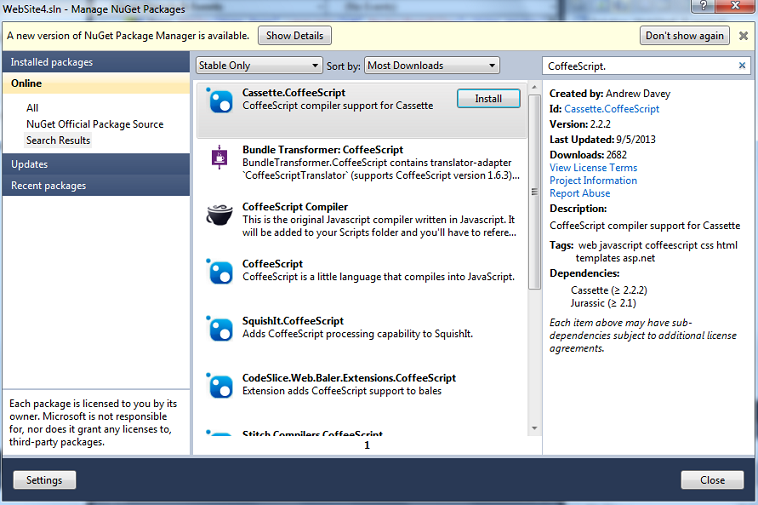Viewport: 758px width, 505px height.
Task: Select the SquishIt.CoffeeScript package title
Action: 292,321
